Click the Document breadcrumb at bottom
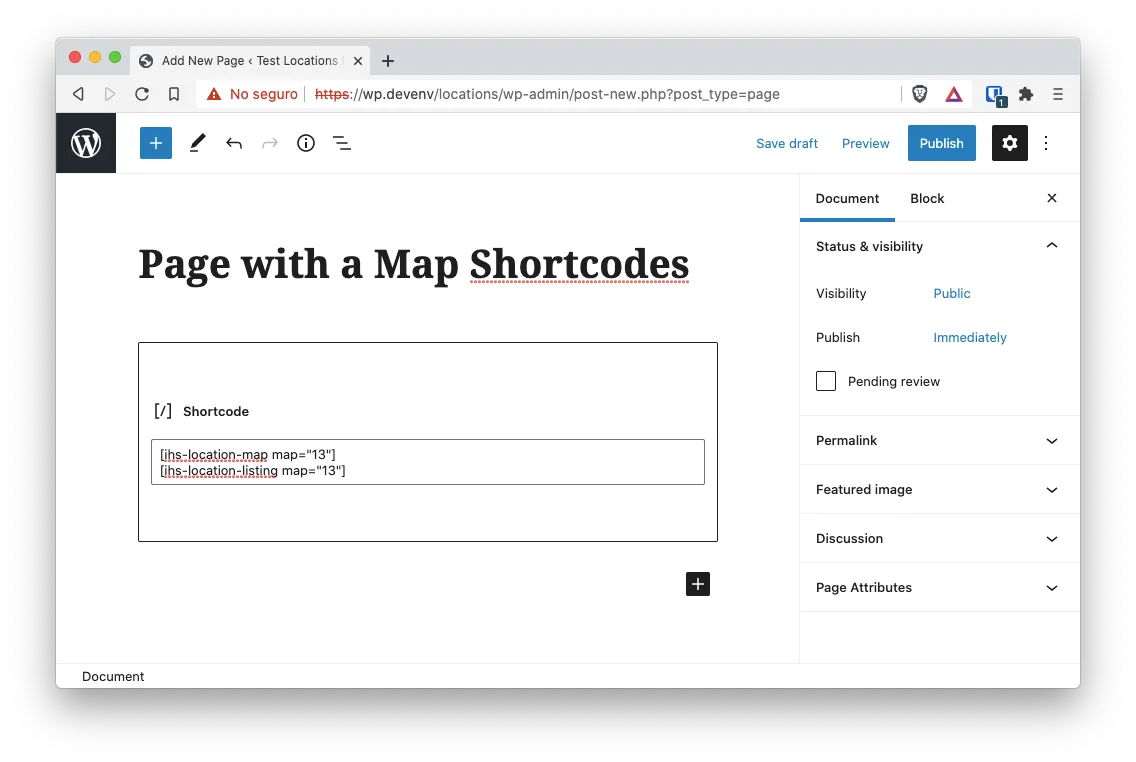This screenshot has width=1136, height=762. pos(113,677)
